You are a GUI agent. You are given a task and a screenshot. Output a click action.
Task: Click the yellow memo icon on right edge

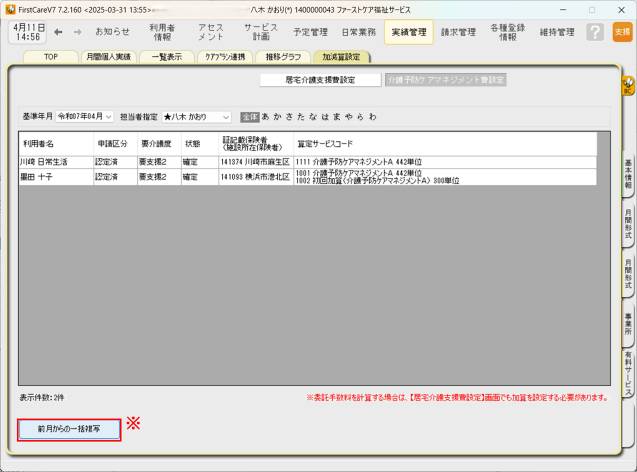tap(628, 86)
